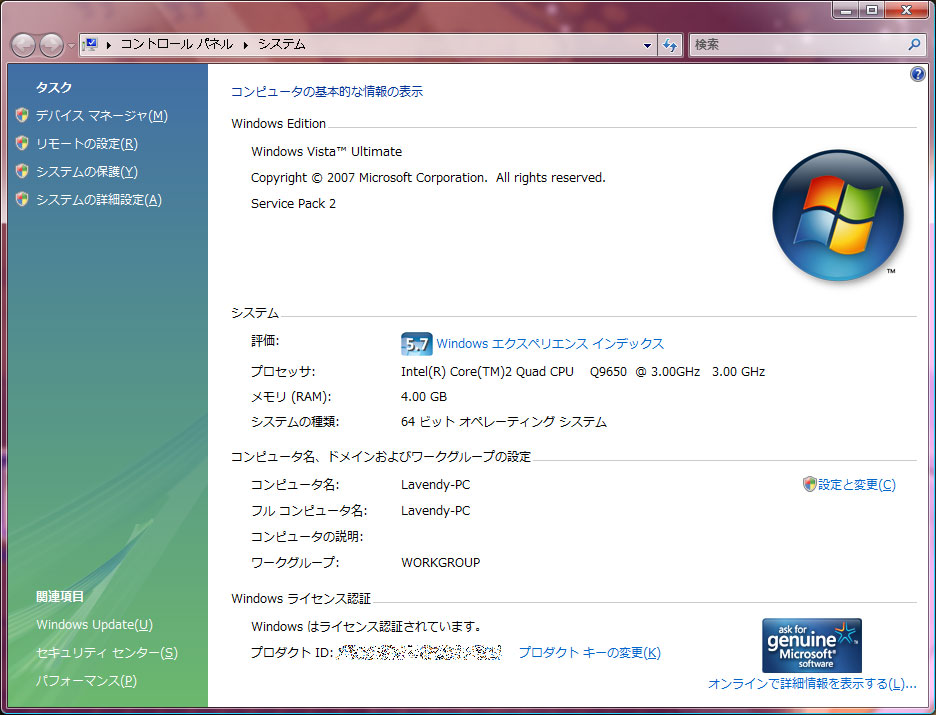Click プロダクト キーの変更(K) link

pyautogui.click(x=589, y=652)
